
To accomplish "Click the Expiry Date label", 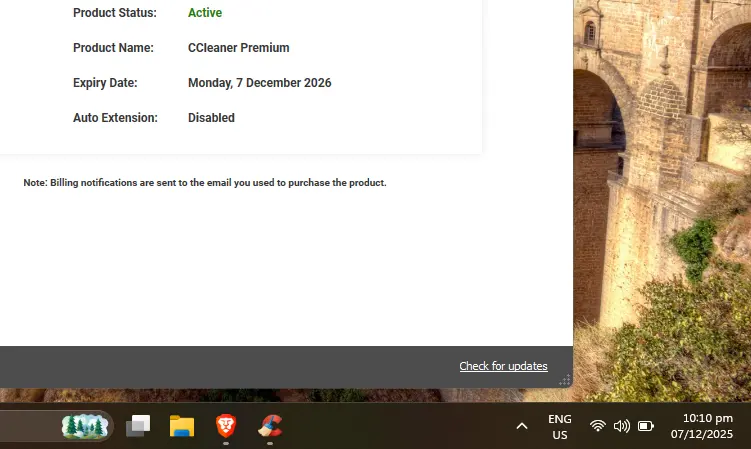I will point(105,83).
